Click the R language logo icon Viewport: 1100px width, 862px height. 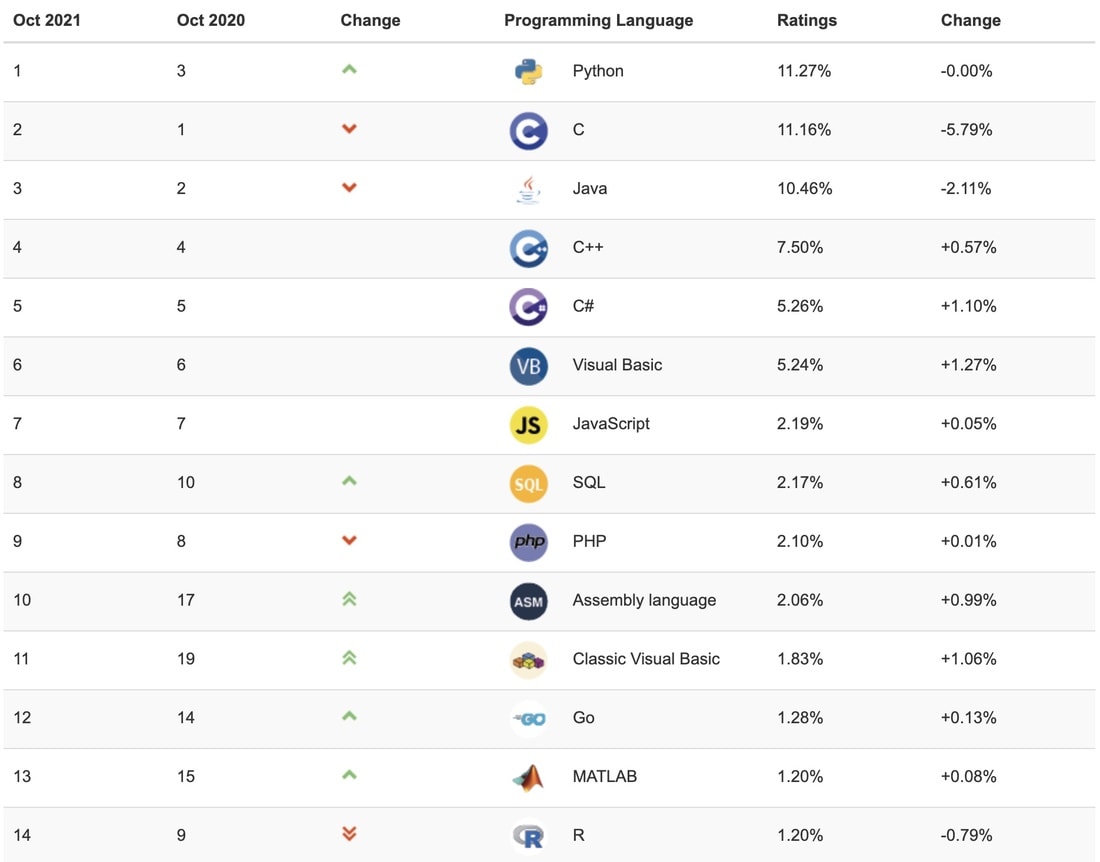pyautogui.click(x=528, y=836)
